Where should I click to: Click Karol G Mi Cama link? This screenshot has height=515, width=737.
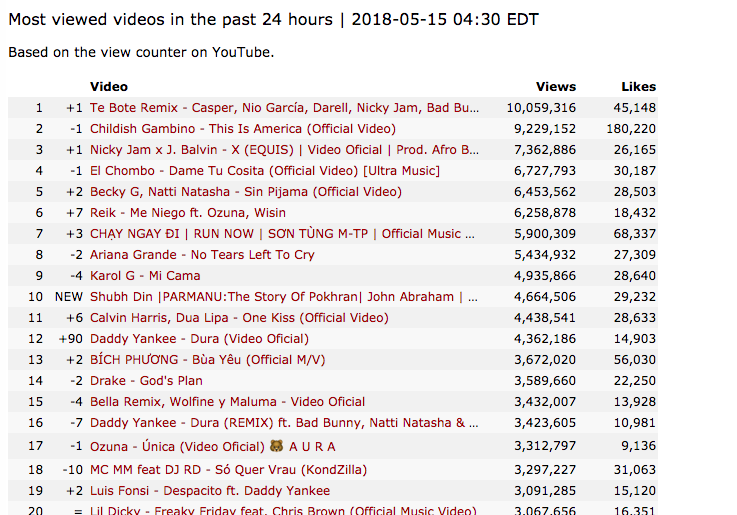pos(145,276)
